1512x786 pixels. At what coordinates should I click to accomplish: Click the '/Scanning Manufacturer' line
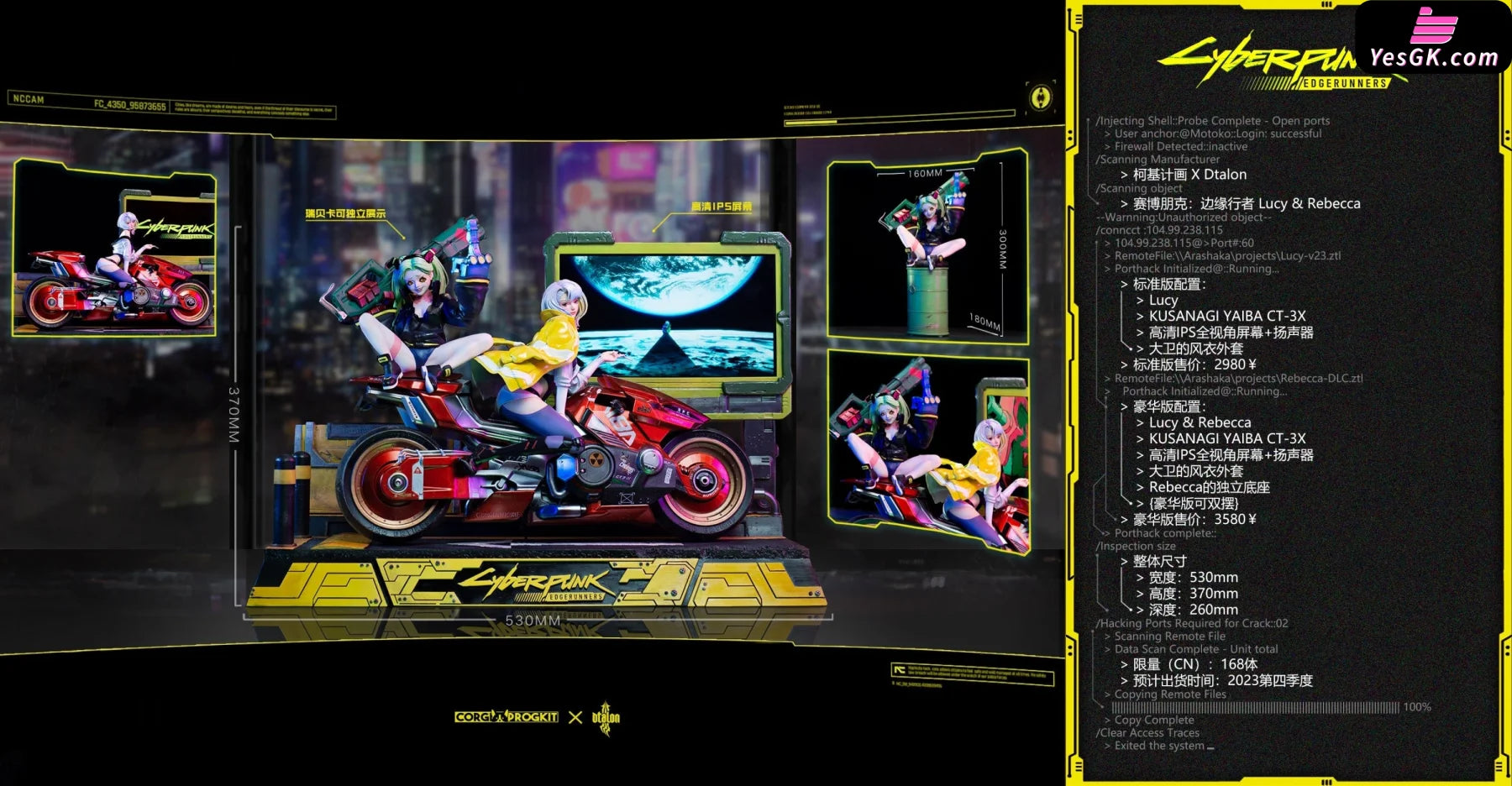coord(1158,160)
